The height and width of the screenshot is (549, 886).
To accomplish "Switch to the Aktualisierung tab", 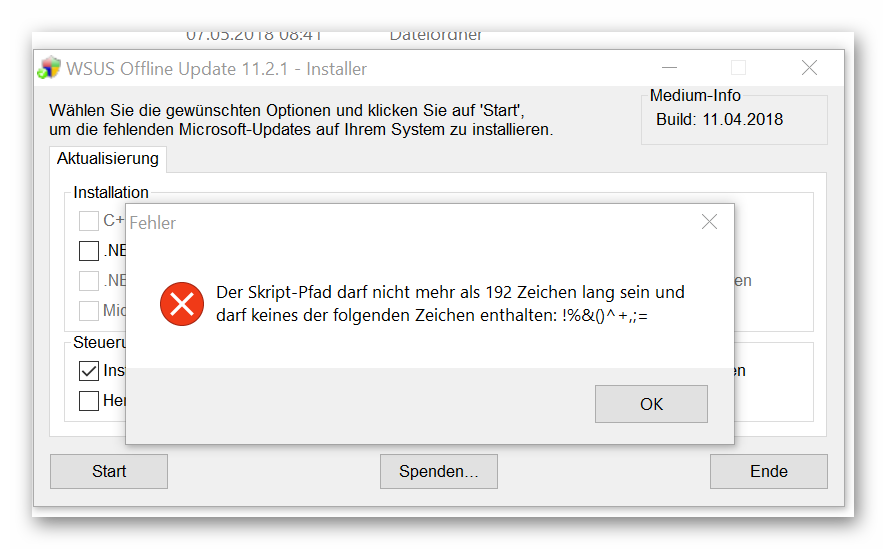I will tap(108, 159).
